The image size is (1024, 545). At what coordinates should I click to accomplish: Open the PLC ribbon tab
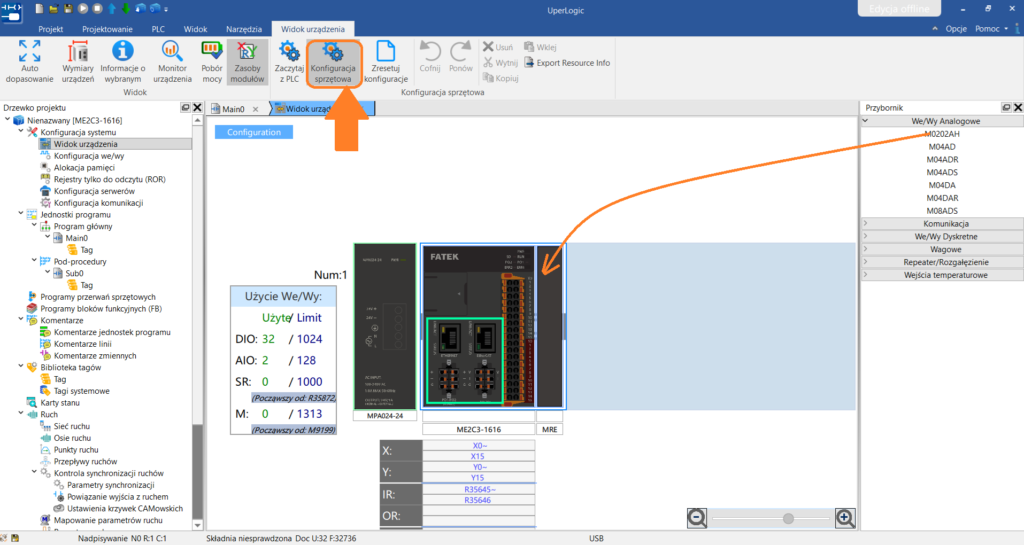pos(158,29)
